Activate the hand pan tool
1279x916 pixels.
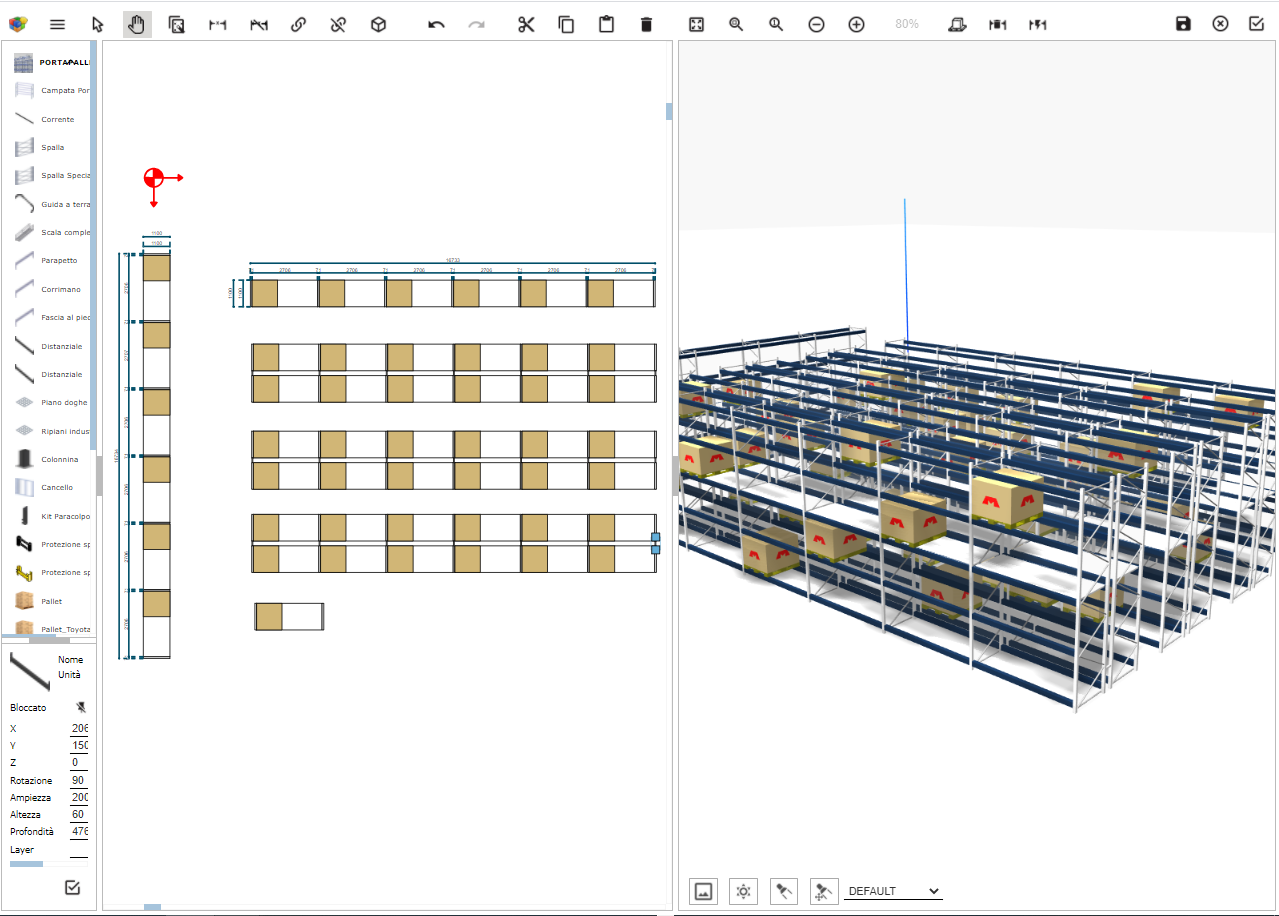(137, 24)
